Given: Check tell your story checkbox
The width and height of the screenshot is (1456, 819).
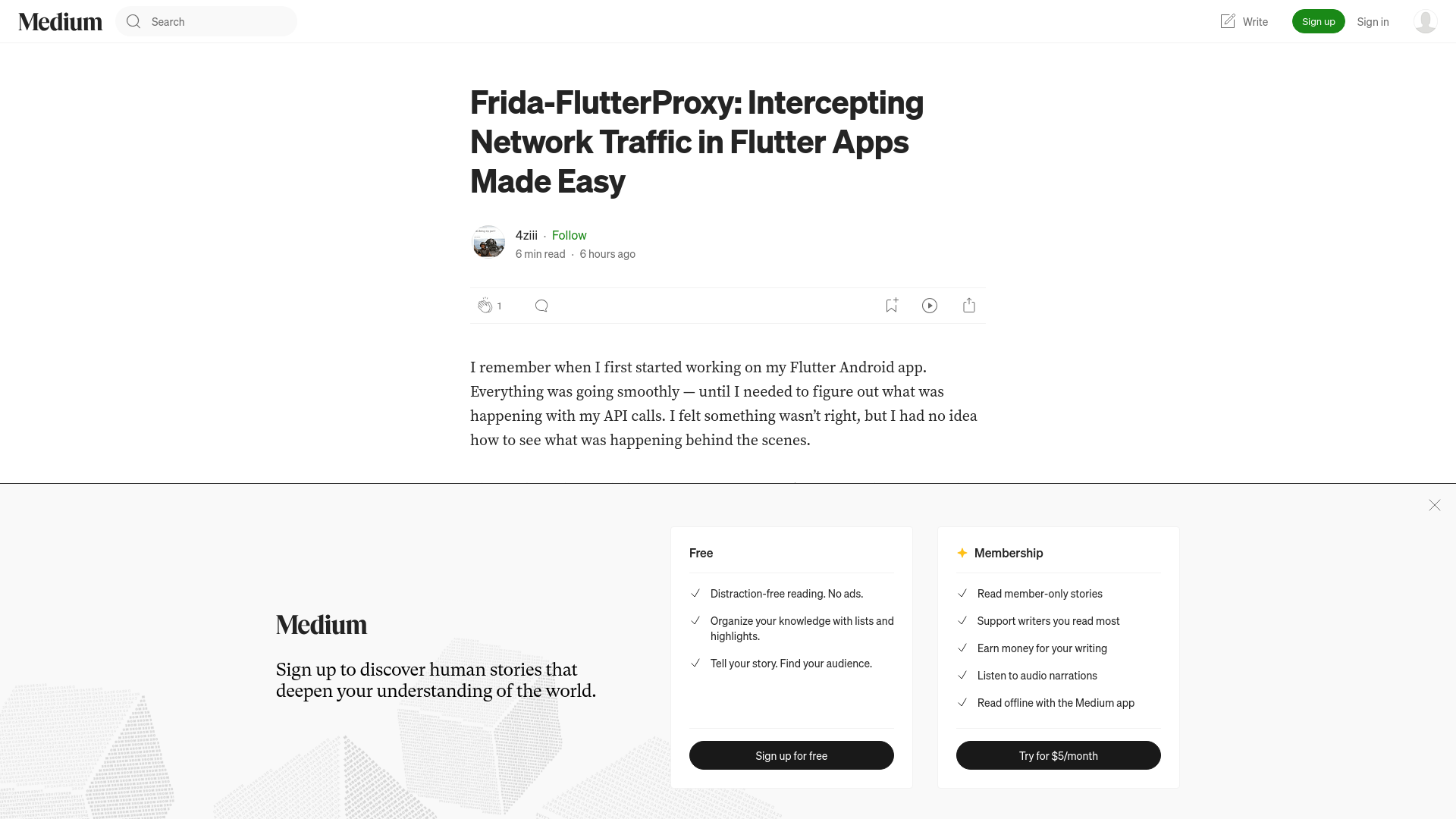Looking at the screenshot, I should 695,663.
